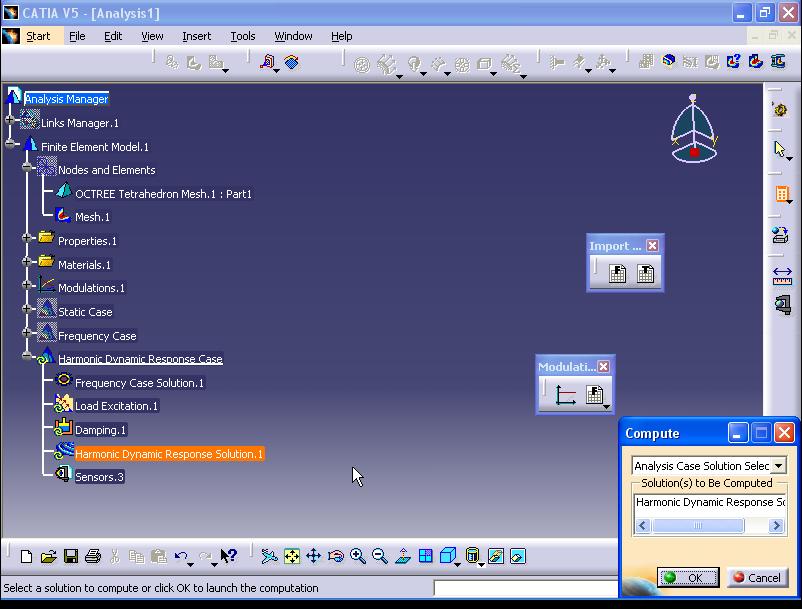Open the Tools menu
The image size is (802, 609).
pyautogui.click(x=242, y=36)
